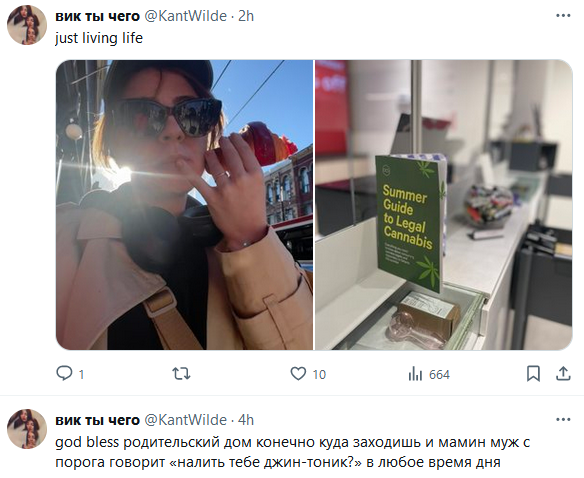Click display name on the second tweet
This screenshot has width=584, height=478.
97,421
